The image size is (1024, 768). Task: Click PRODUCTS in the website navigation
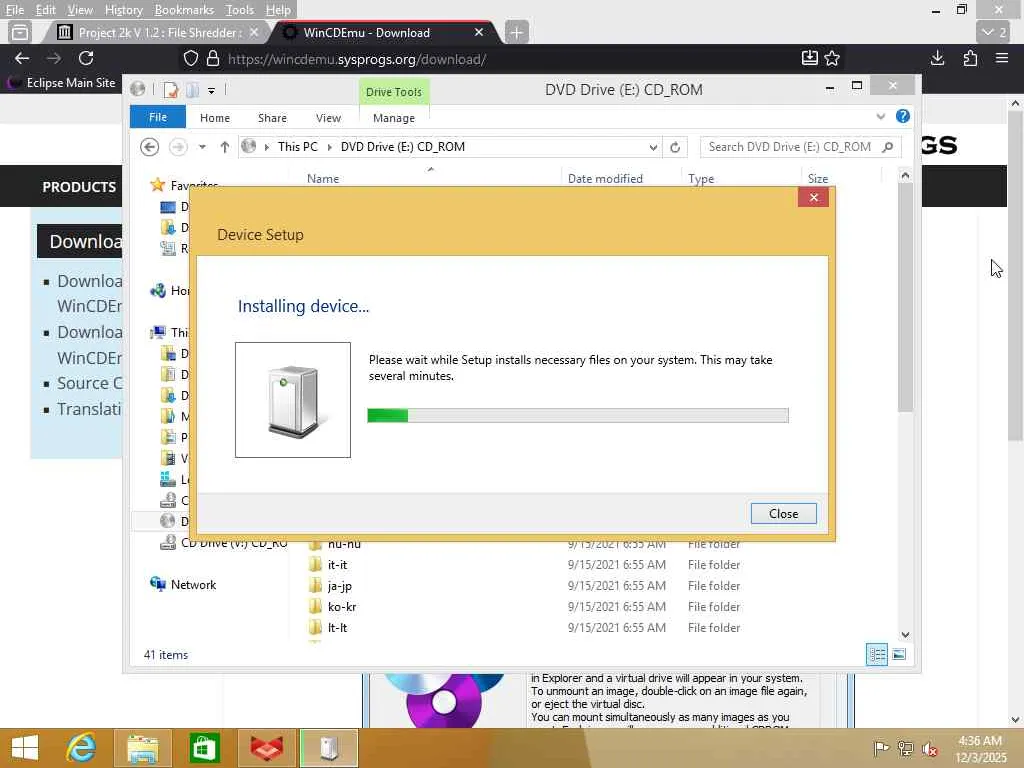[x=79, y=187]
